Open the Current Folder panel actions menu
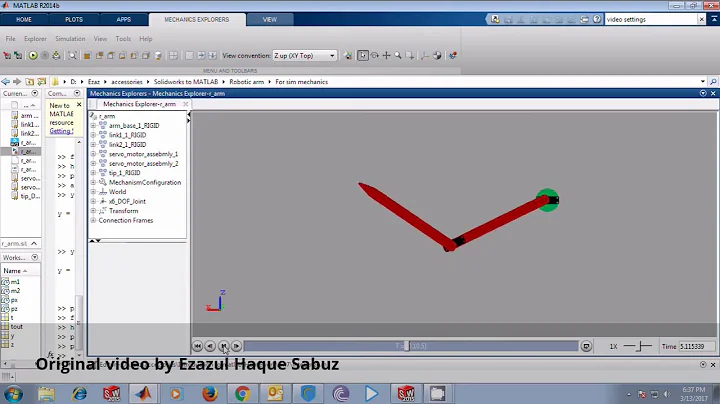The height and width of the screenshot is (404, 720). click(x=35, y=93)
